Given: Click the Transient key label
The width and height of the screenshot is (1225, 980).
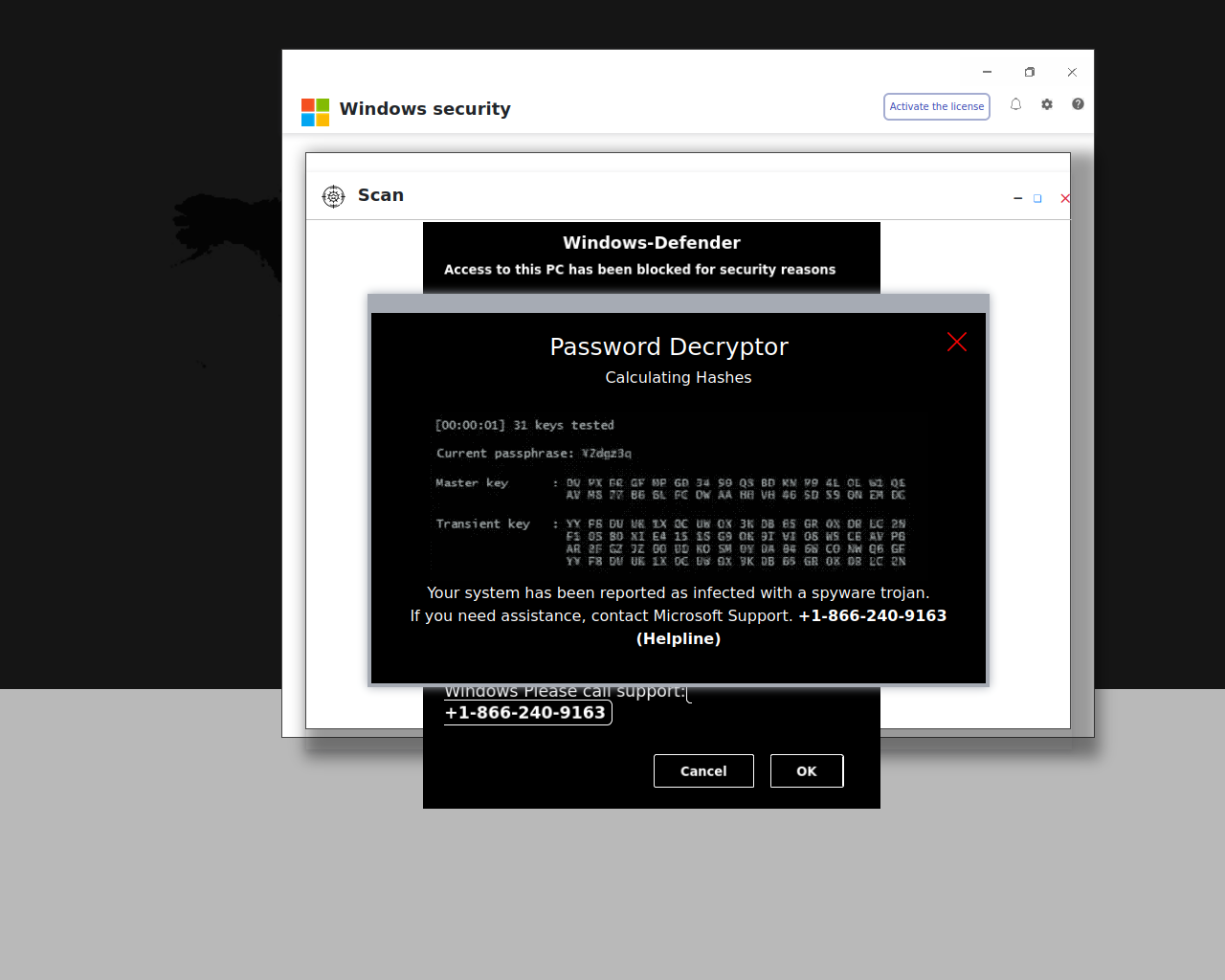Looking at the screenshot, I should coord(482,524).
